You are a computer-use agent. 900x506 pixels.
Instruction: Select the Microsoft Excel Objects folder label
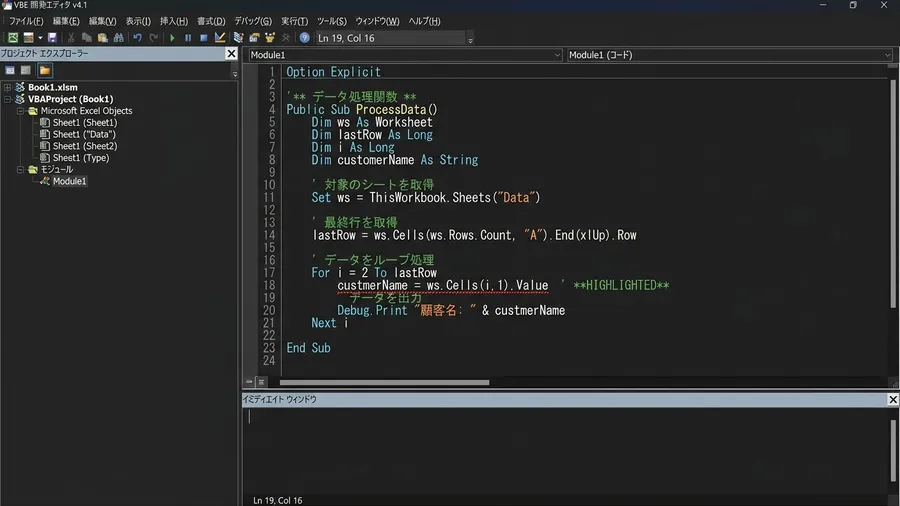[86, 111]
